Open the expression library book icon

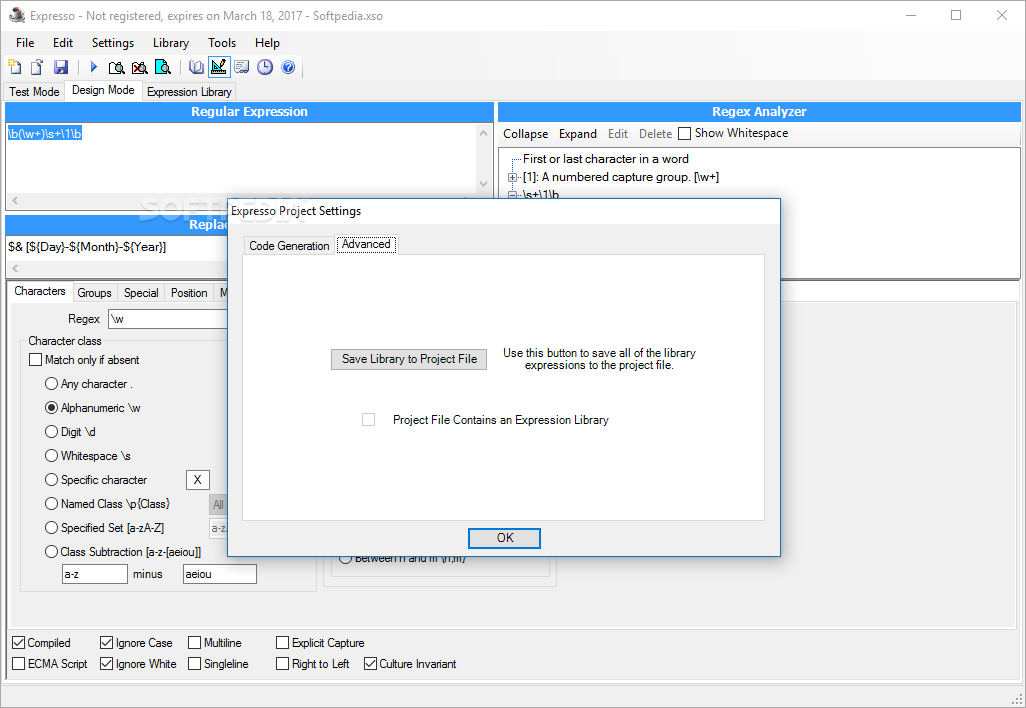(x=196, y=67)
